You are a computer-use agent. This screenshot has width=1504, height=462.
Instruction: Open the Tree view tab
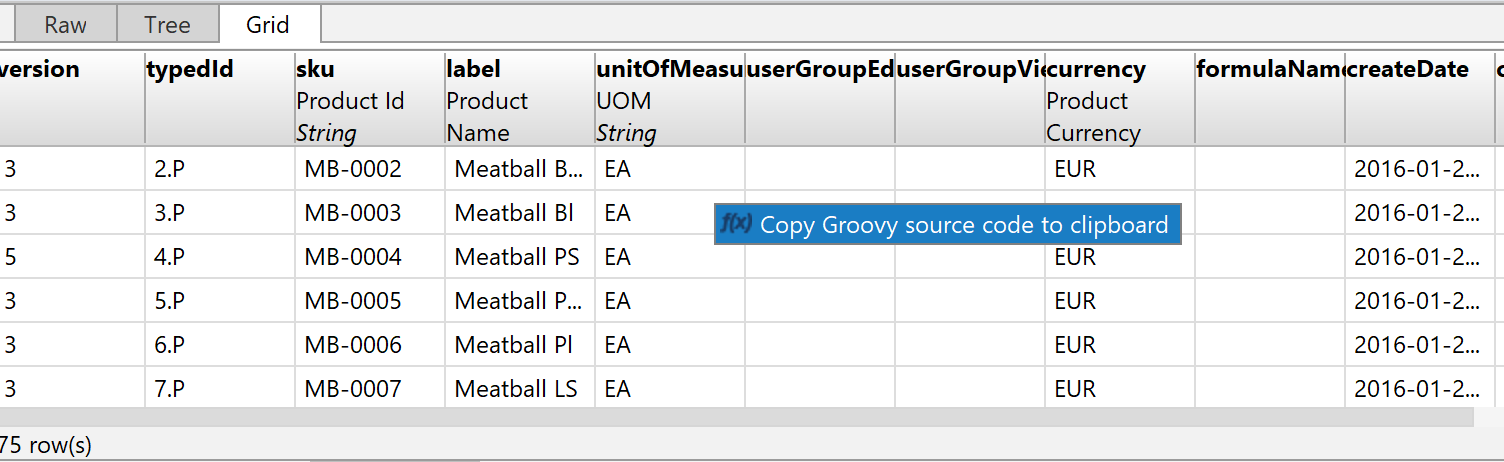tap(167, 25)
